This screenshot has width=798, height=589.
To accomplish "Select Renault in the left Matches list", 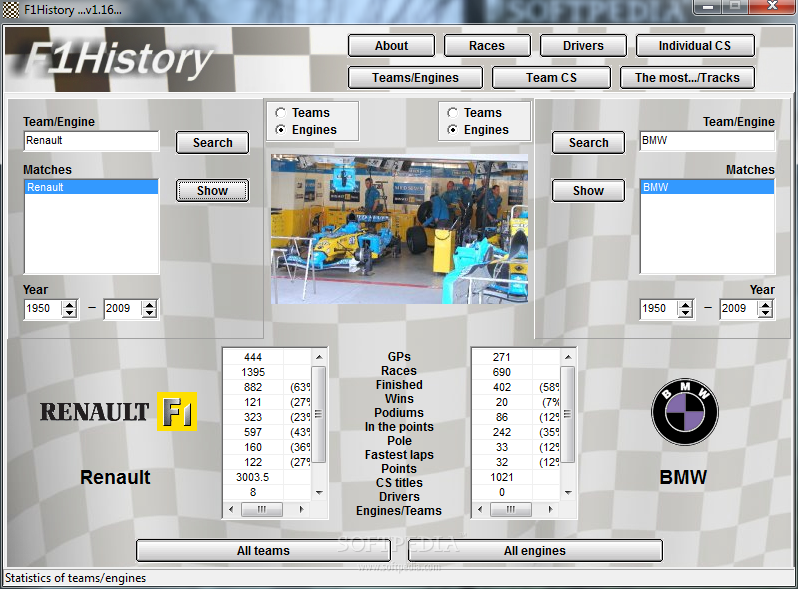I will pos(92,187).
